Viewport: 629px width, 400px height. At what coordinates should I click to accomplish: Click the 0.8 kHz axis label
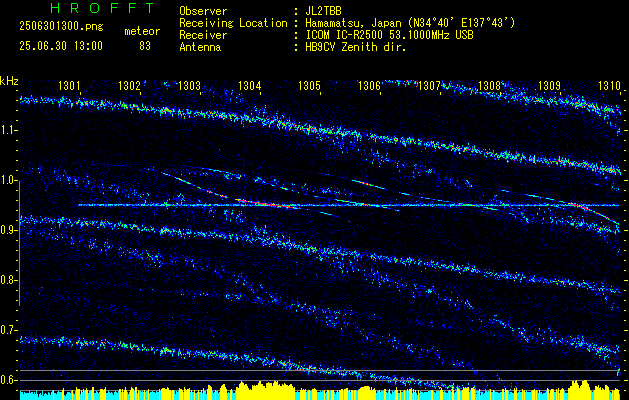tap(8, 280)
